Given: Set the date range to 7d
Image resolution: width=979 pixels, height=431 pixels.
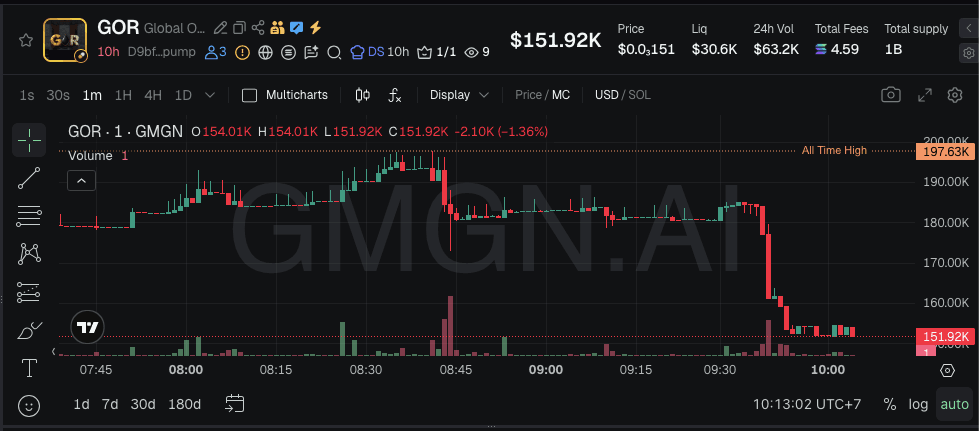Looking at the screenshot, I should click(110, 404).
